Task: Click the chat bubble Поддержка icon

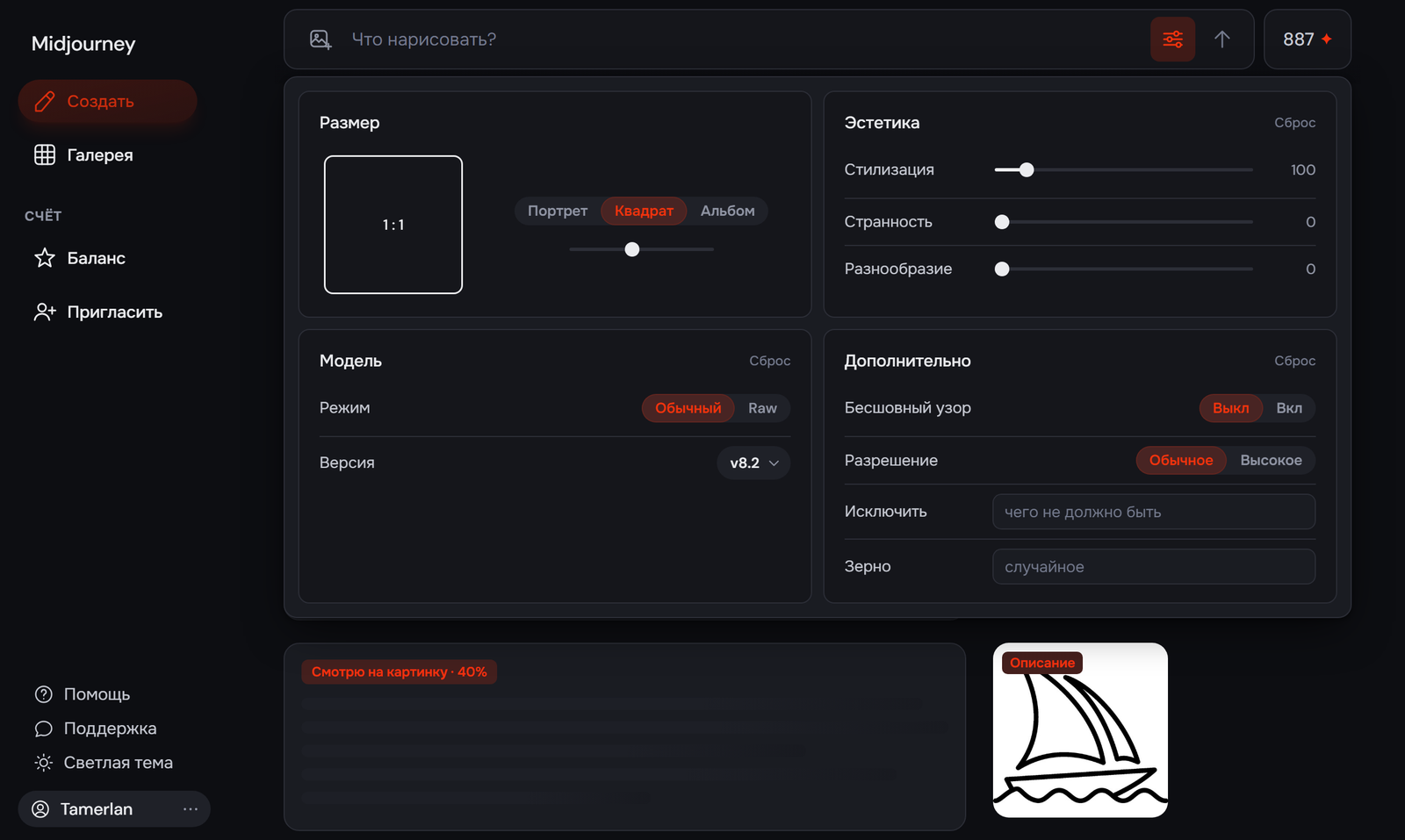Action: 44,729
